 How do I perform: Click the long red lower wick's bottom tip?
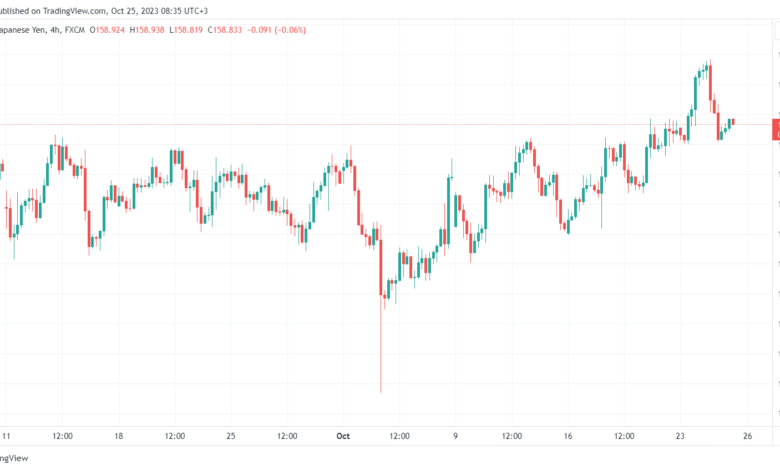(x=381, y=391)
